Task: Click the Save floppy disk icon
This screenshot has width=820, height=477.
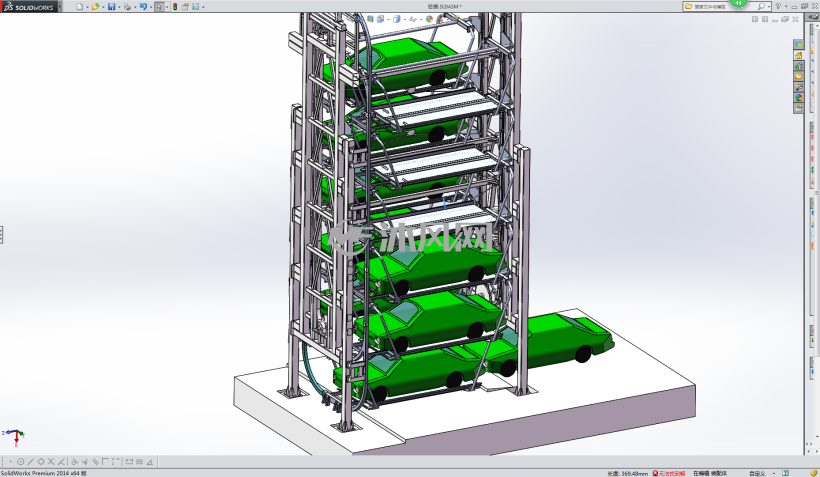Action: tap(111, 7)
